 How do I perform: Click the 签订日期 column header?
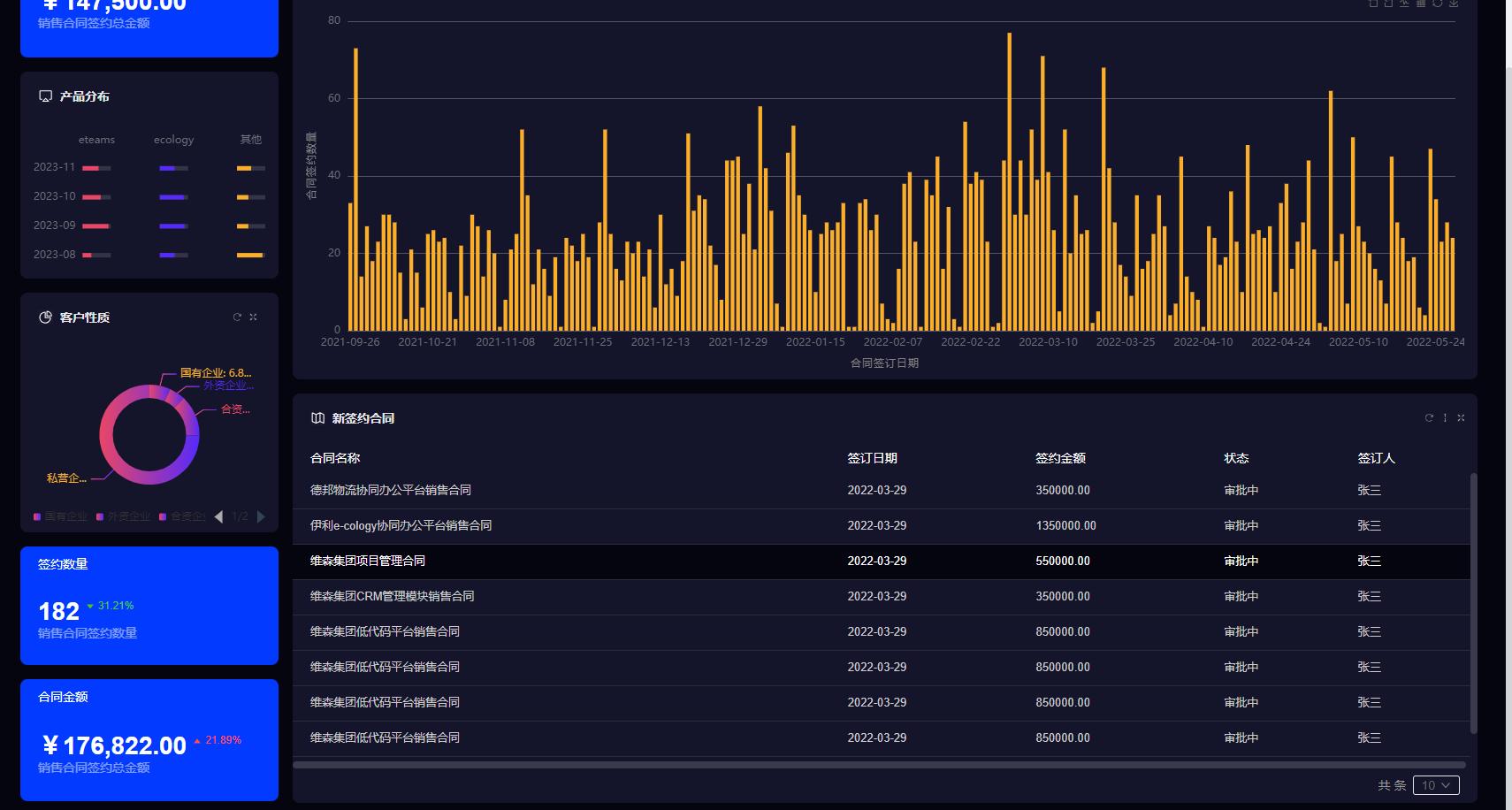[x=872, y=458]
